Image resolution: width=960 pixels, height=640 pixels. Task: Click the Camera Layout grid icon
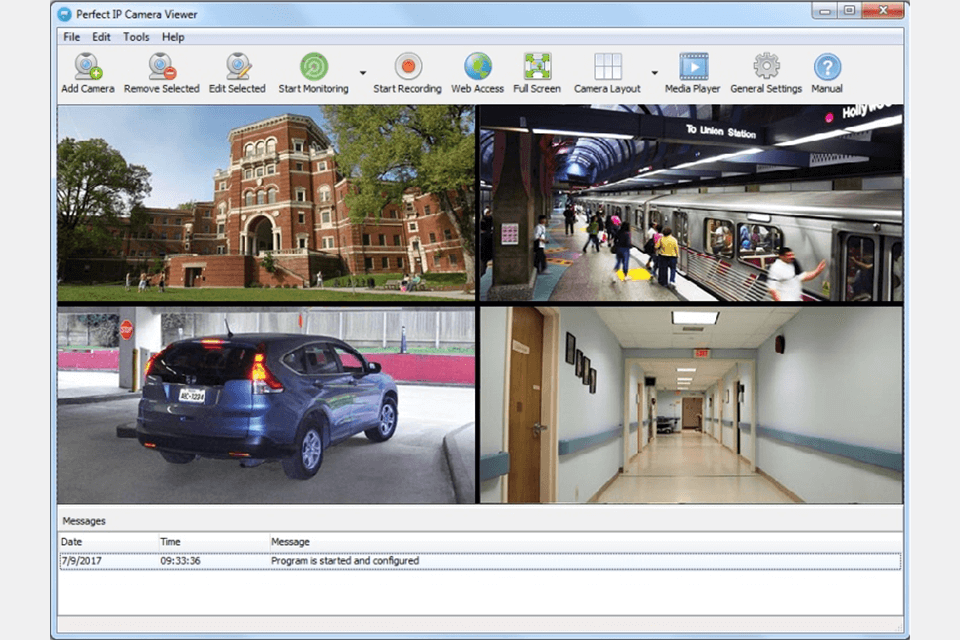607,68
